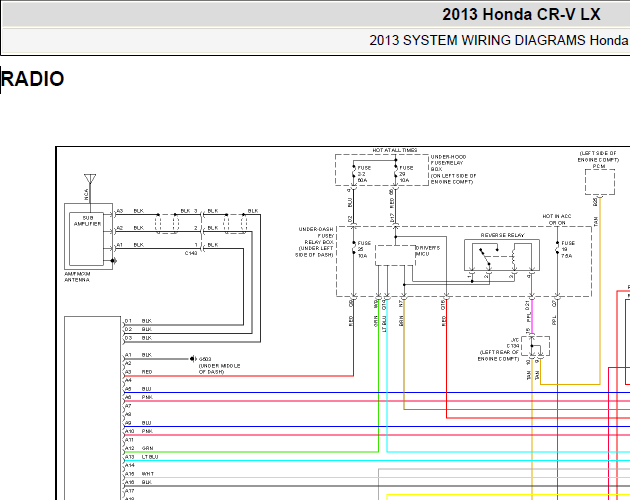Select the 'FUSE 29 10A' label
630x500 pixels.
[x=406, y=174]
